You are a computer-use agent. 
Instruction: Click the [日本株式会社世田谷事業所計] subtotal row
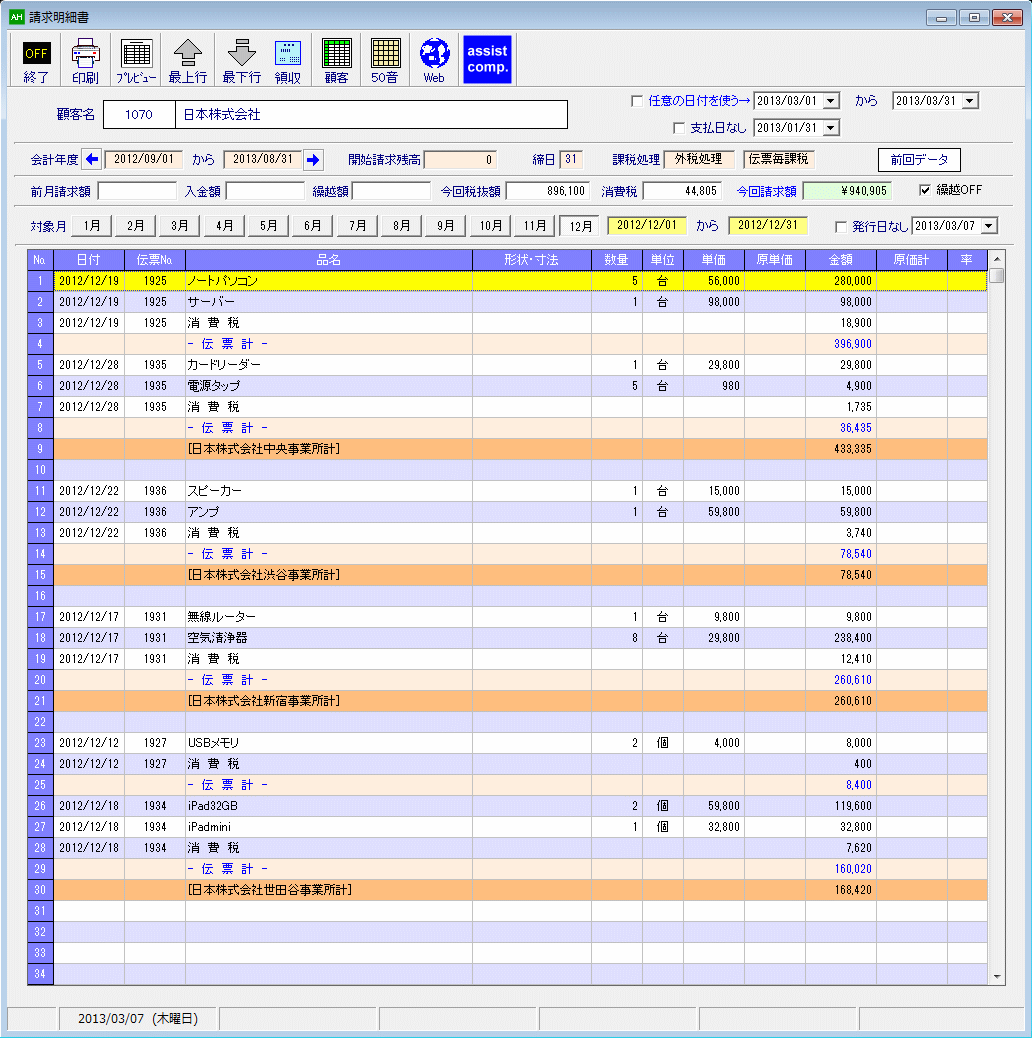pos(507,890)
